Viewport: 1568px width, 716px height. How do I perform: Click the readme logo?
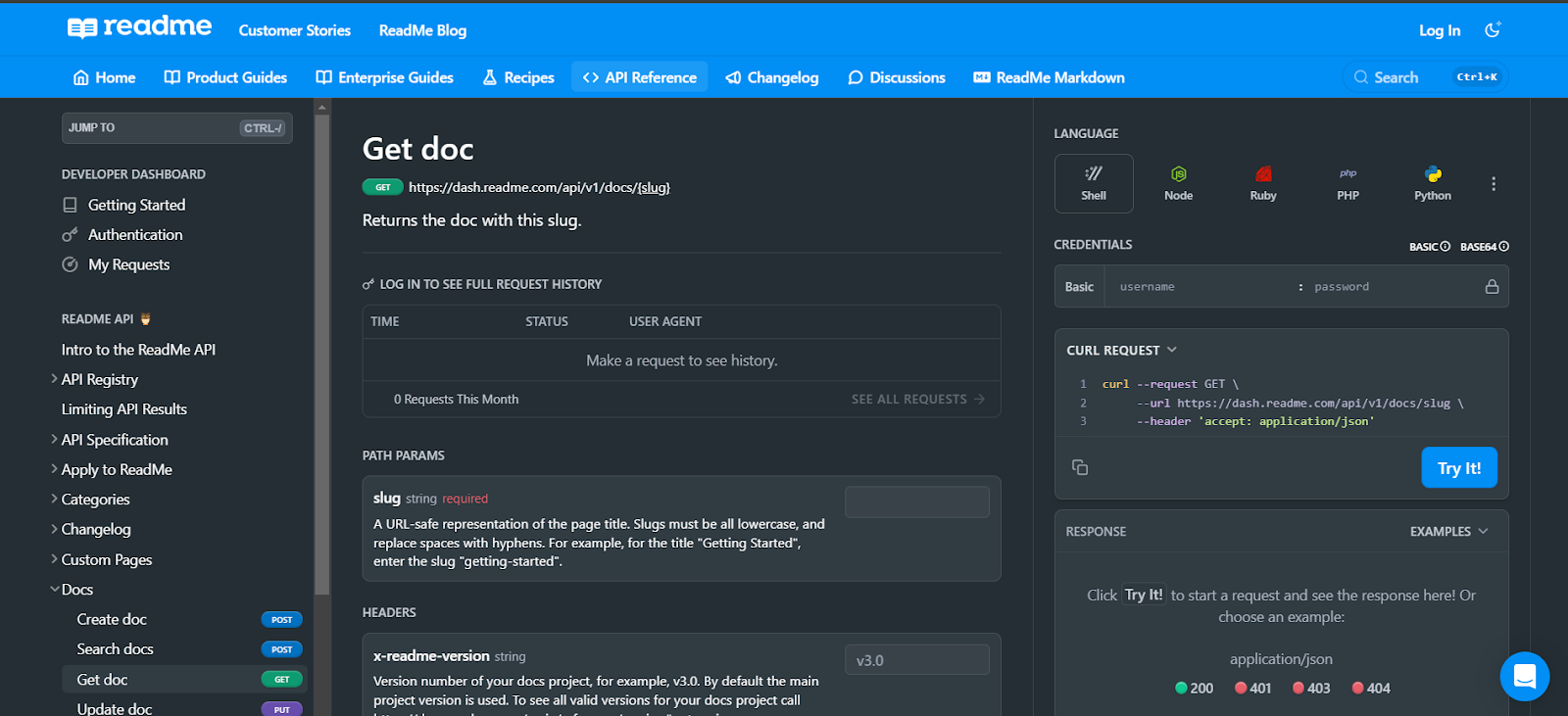click(x=139, y=27)
